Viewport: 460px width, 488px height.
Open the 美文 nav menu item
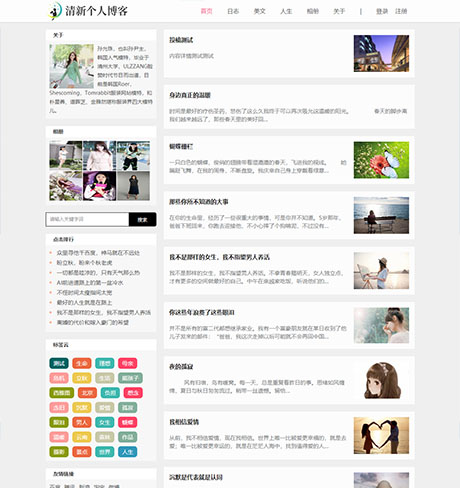(259, 11)
